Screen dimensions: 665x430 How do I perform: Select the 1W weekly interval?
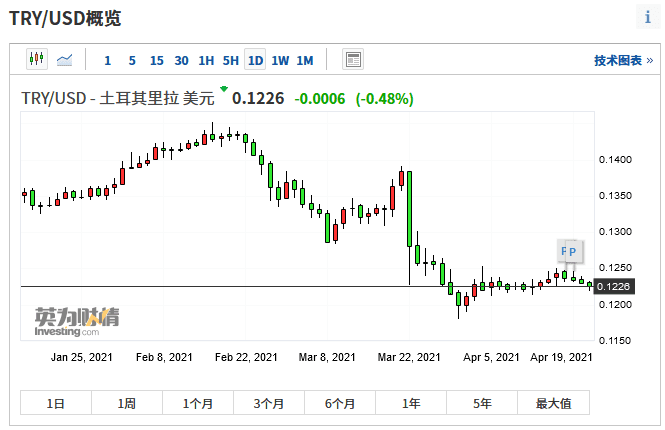click(280, 61)
